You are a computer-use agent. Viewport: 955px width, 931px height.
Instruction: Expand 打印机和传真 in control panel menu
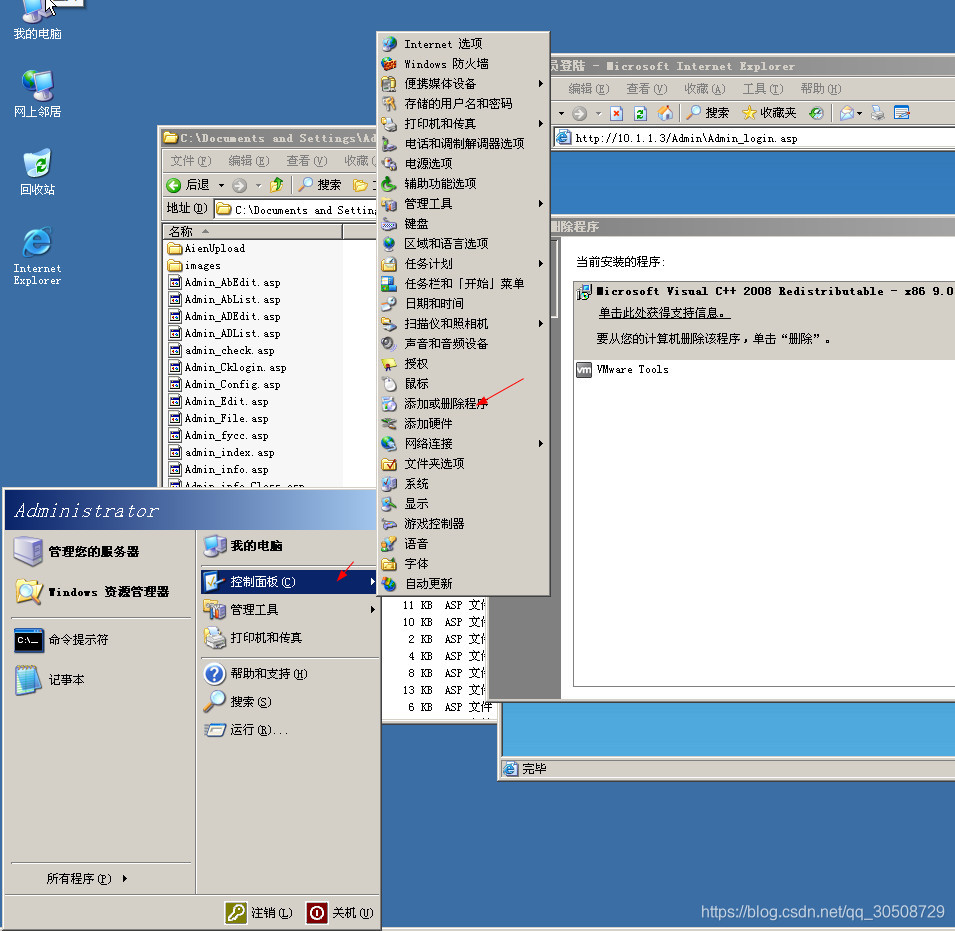[463, 124]
